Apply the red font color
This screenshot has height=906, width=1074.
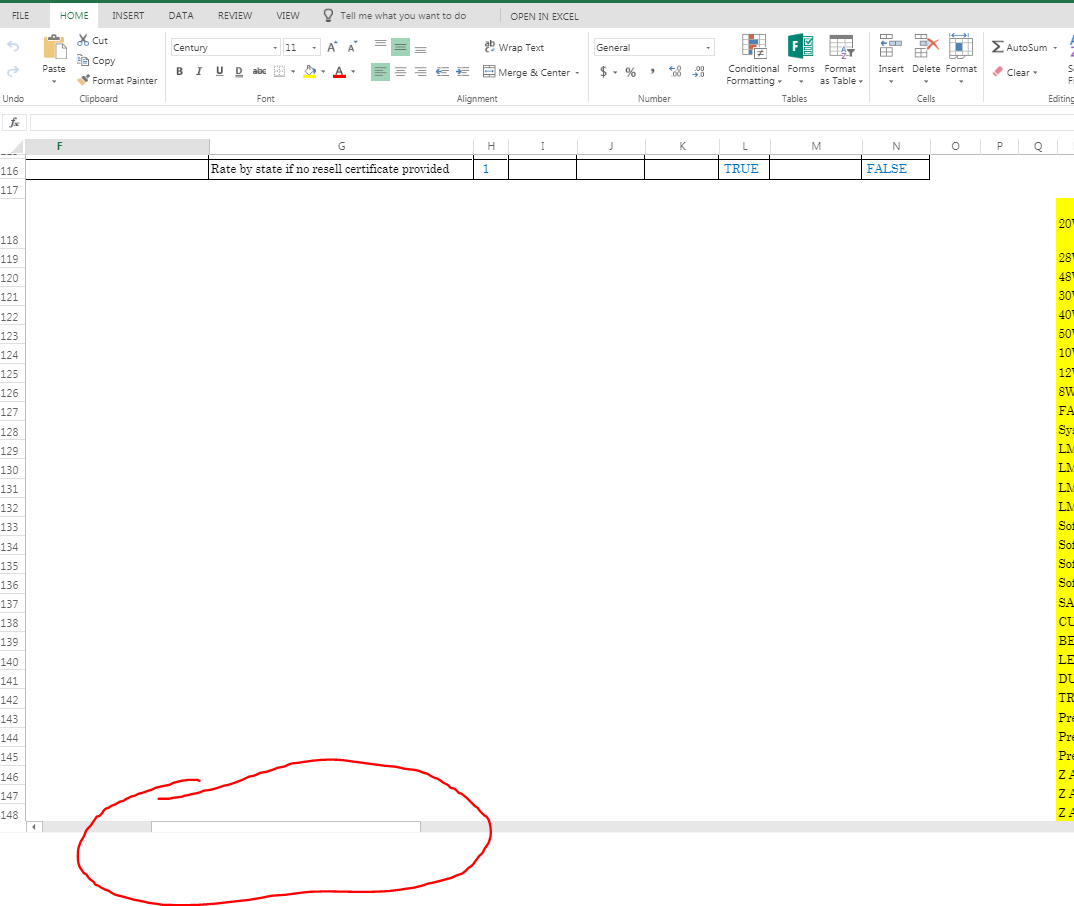(x=339, y=71)
